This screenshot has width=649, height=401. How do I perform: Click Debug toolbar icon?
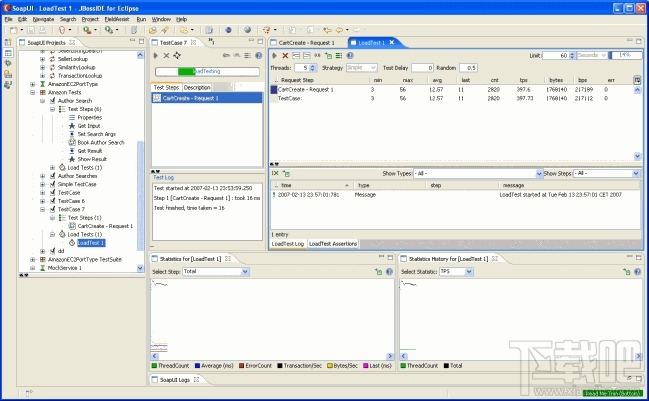coord(62,30)
